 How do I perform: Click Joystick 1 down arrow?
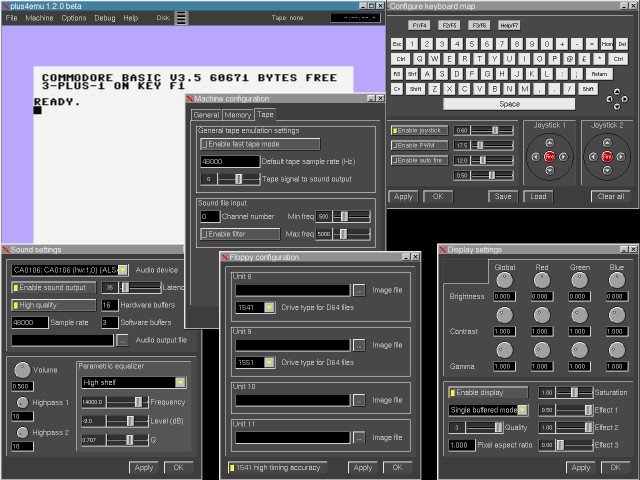(549, 171)
